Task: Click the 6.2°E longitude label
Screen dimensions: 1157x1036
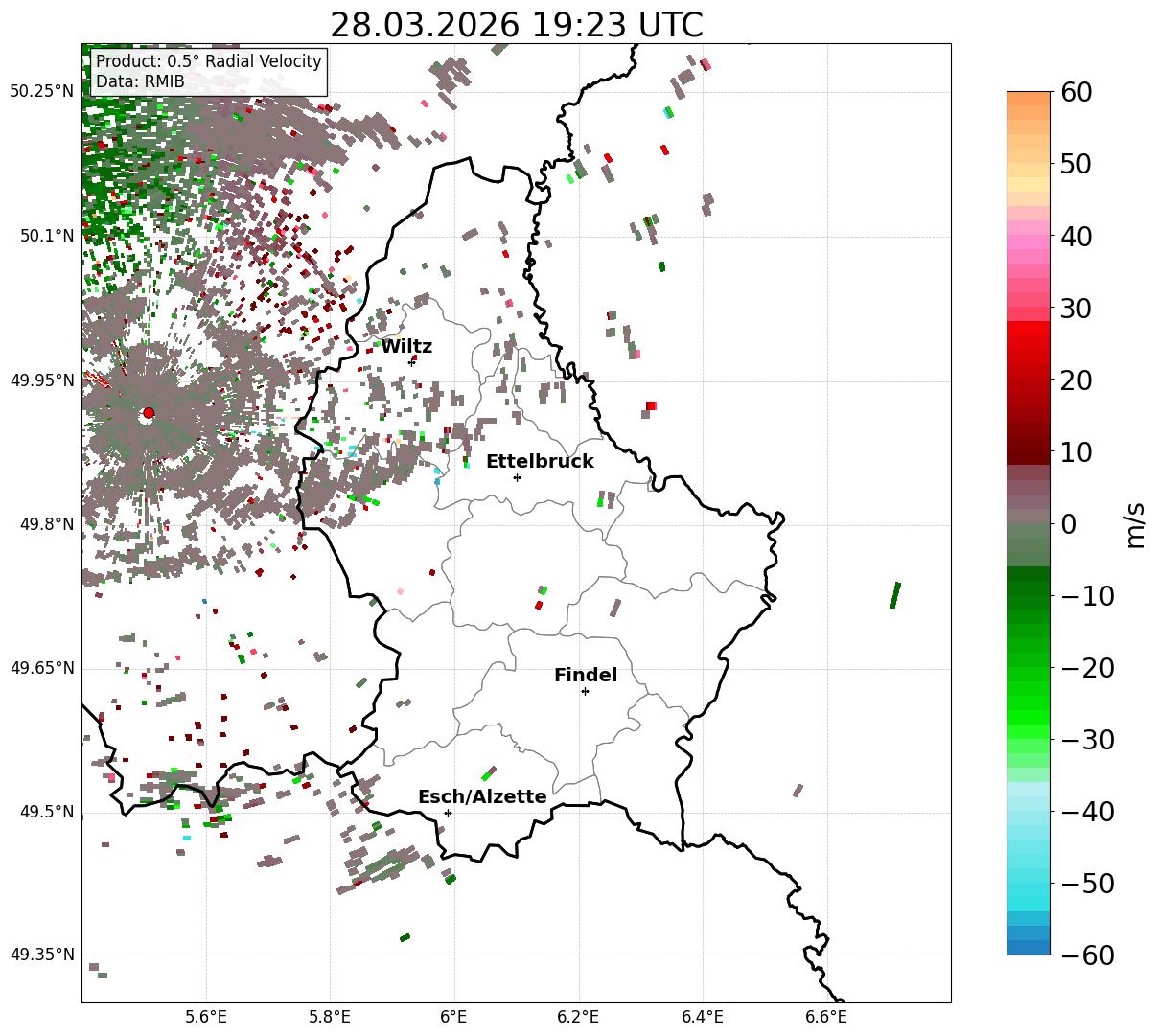Action: point(579,1016)
